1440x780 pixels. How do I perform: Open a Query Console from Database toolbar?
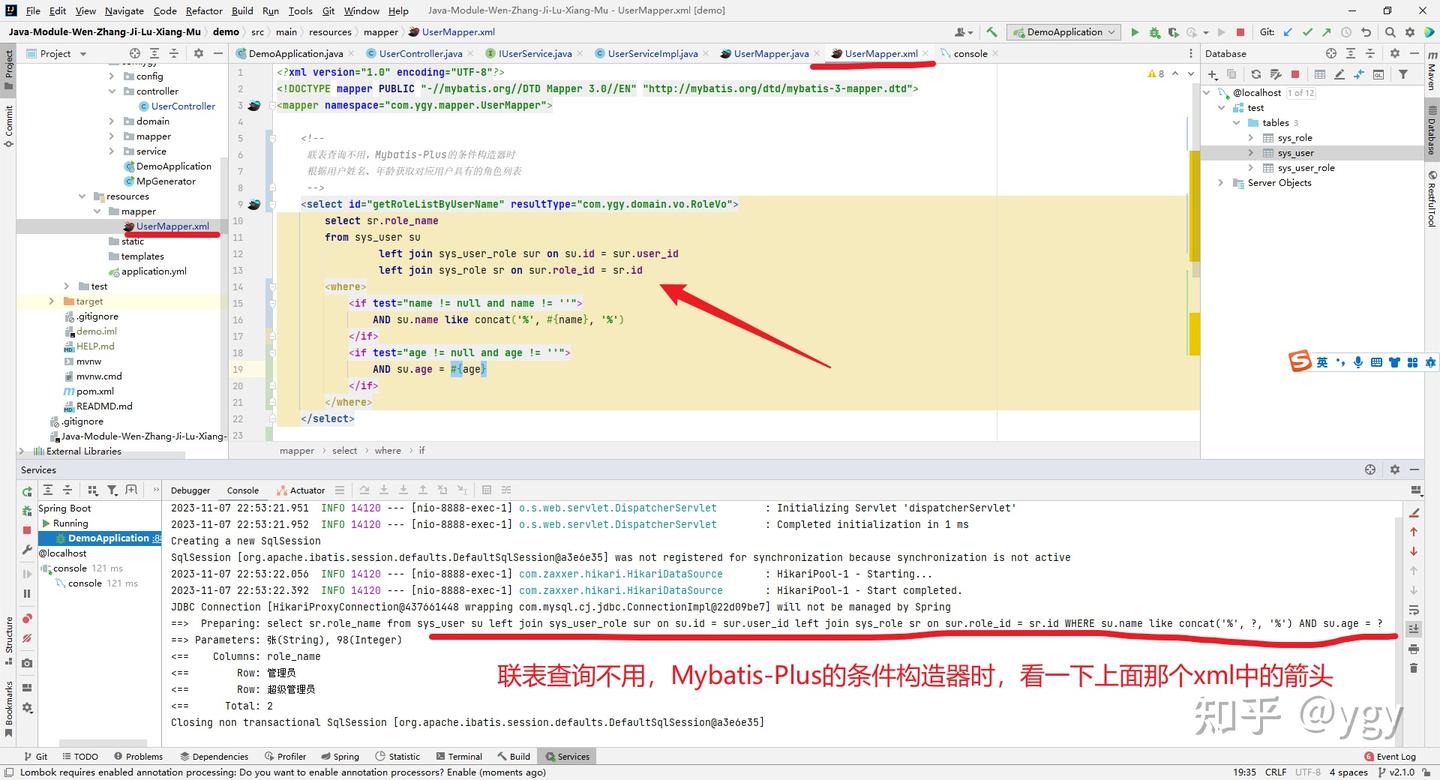(x=1379, y=74)
